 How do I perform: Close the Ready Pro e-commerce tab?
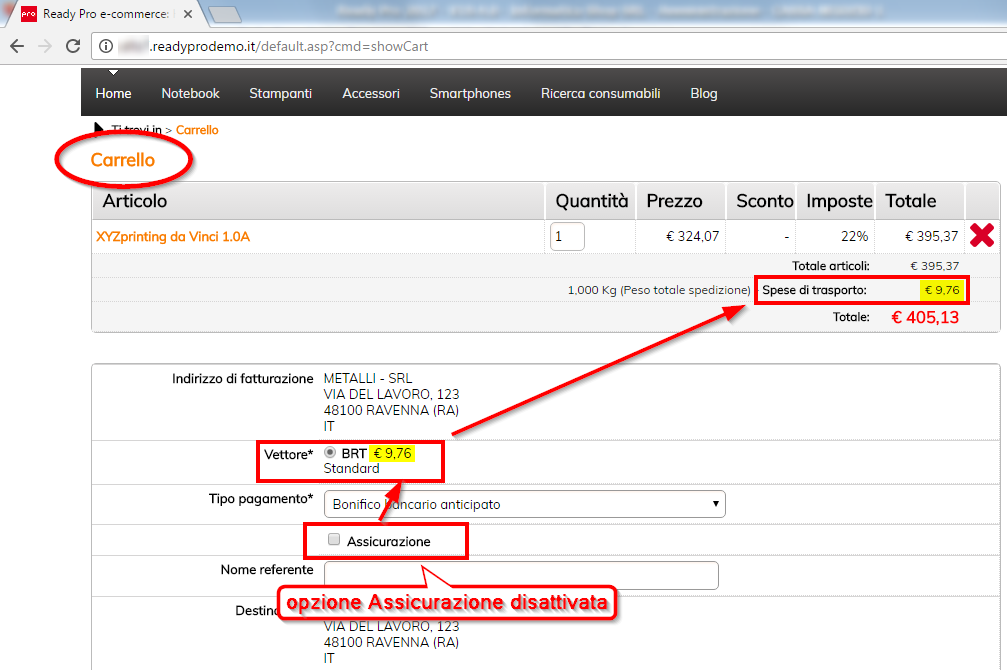[188, 14]
